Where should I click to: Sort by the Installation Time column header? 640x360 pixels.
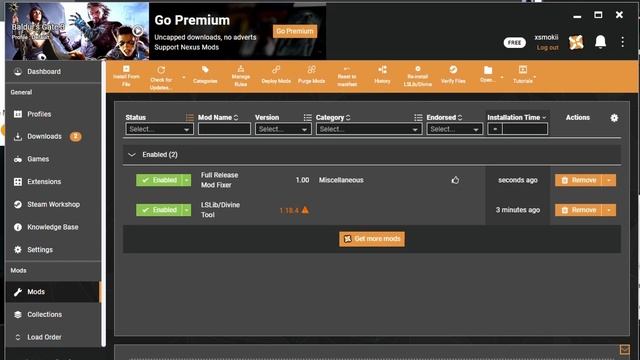pos(516,118)
